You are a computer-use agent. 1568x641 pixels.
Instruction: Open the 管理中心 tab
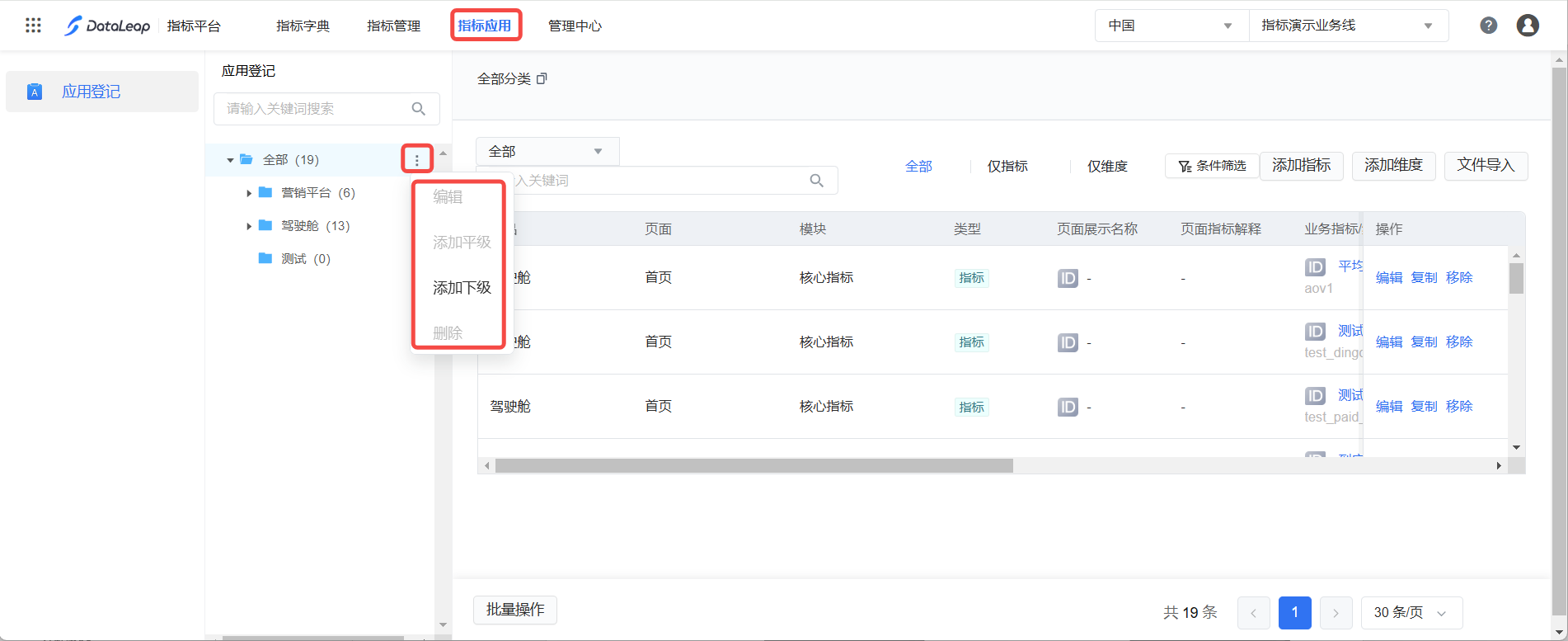(x=575, y=26)
